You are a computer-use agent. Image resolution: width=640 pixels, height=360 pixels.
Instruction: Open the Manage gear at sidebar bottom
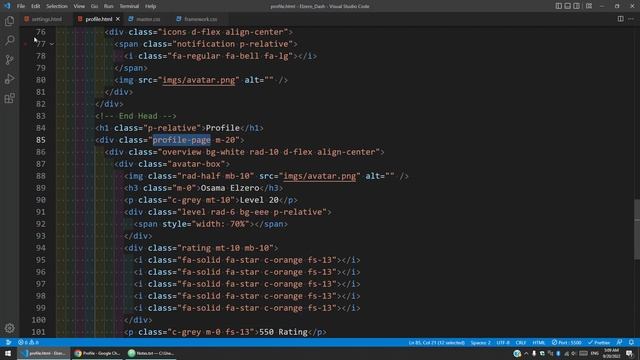(x=9, y=328)
